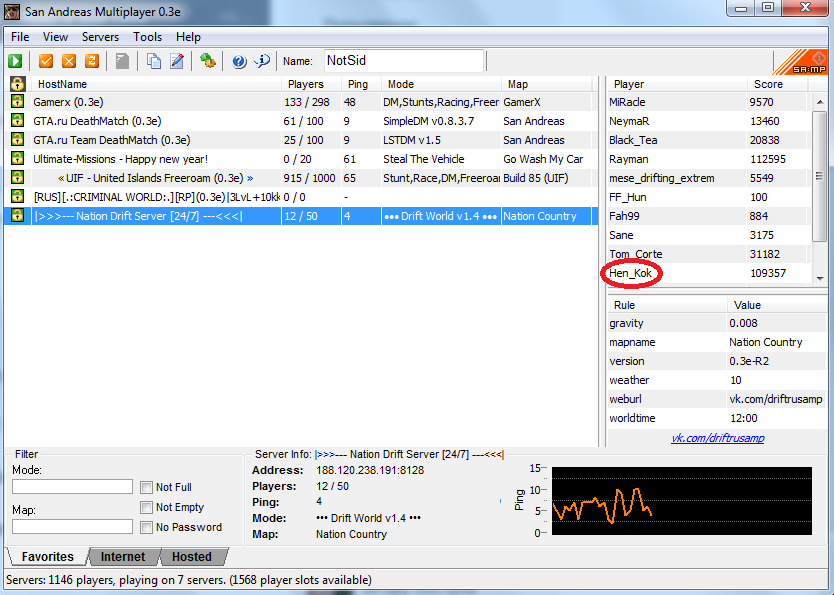Screen dimensions: 834x595
Task: Open the View menu
Action: click(55, 37)
